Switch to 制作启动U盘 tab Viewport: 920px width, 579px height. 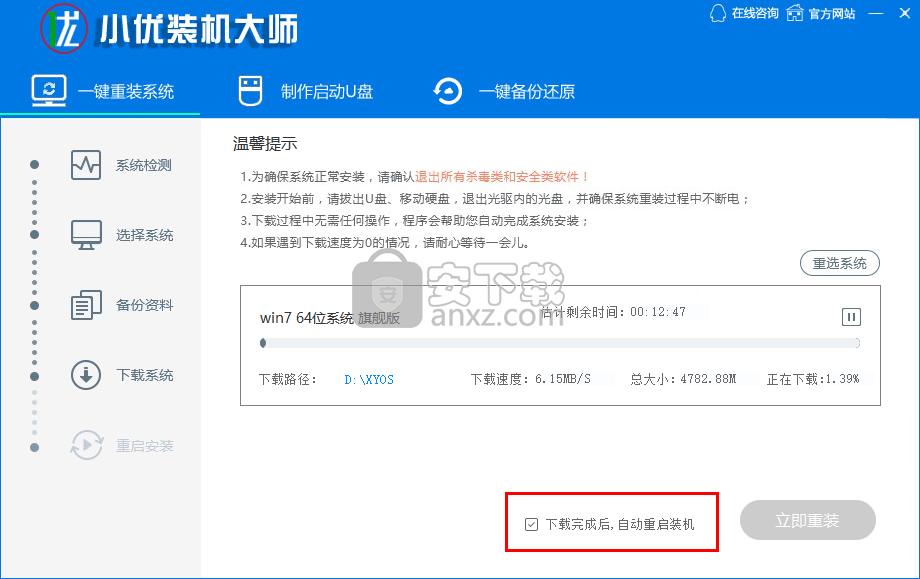point(306,92)
